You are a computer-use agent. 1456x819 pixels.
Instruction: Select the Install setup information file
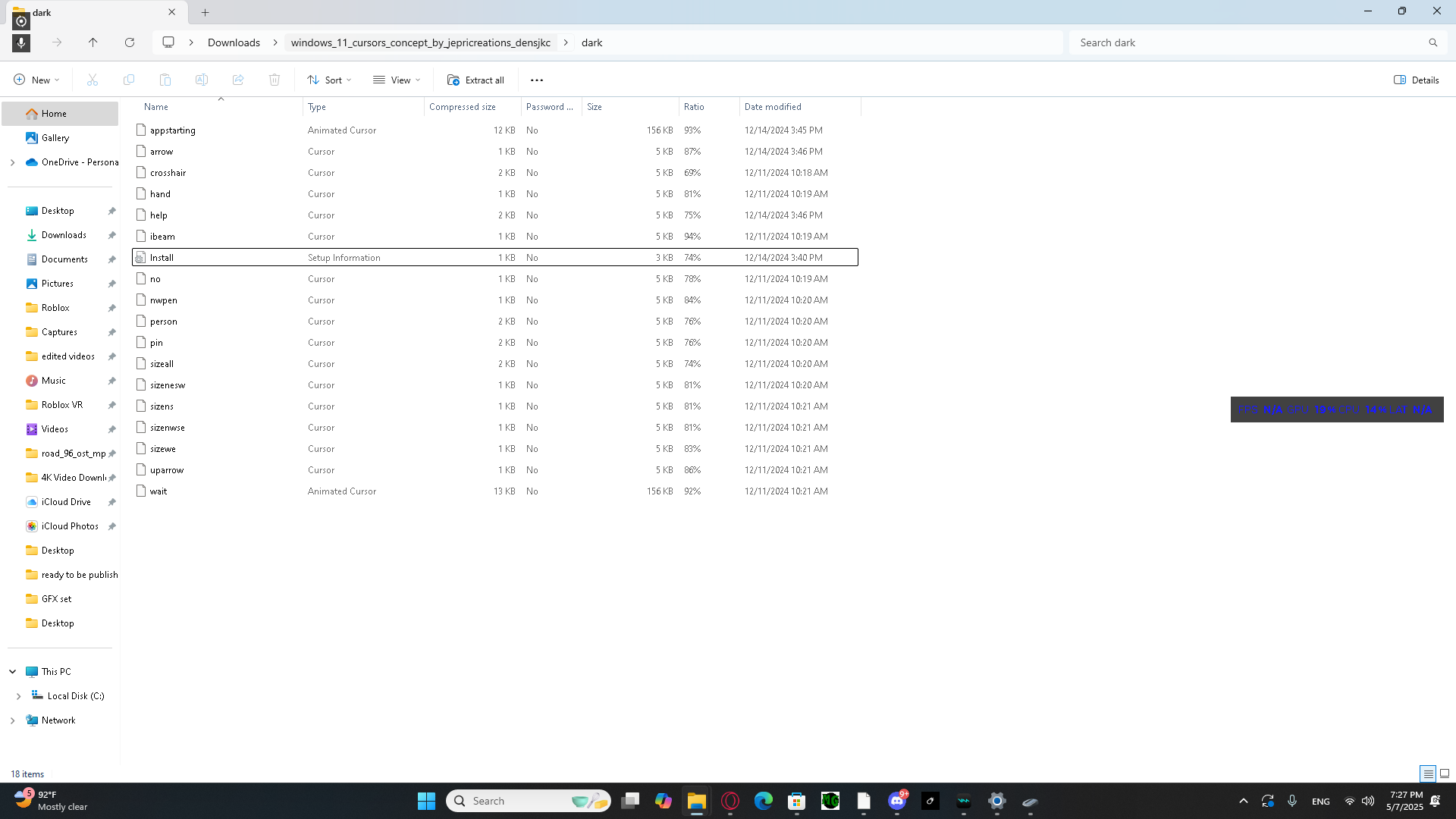coord(162,258)
